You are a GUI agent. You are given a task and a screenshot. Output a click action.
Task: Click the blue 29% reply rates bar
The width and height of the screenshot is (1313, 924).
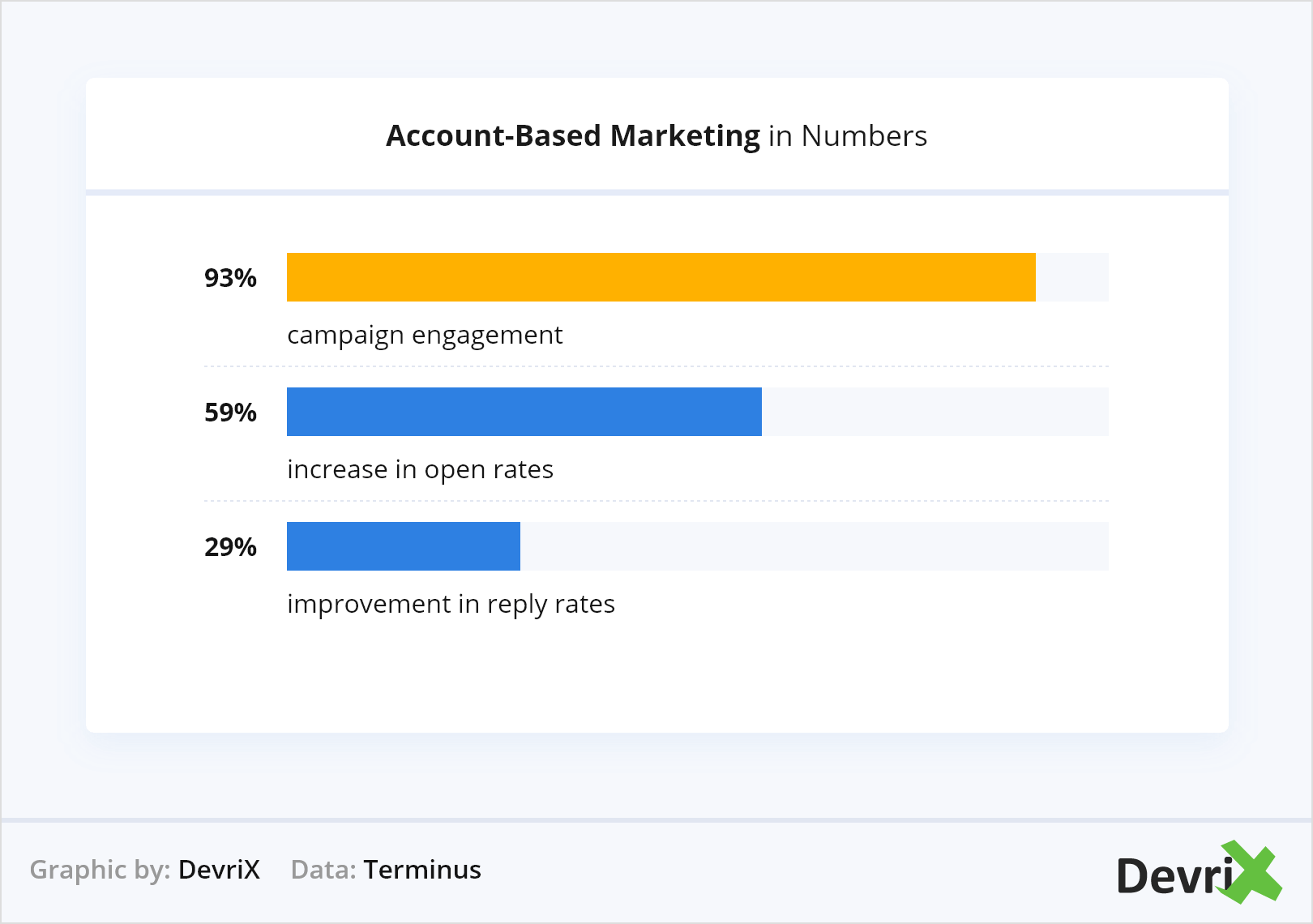coord(403,546)
